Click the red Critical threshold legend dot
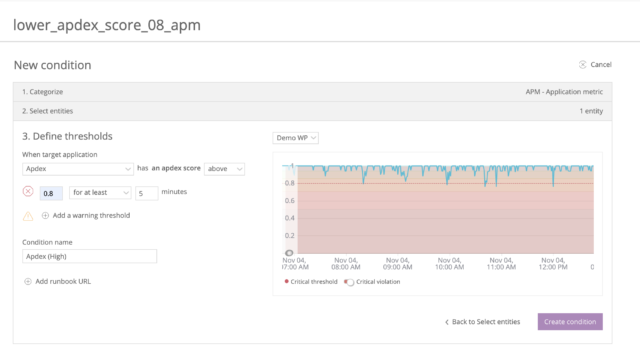 [x=287, y=281]
